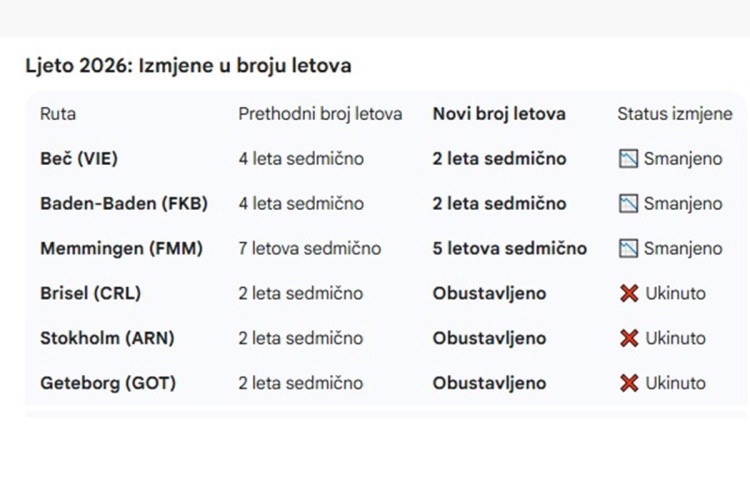The width and height of the screenshot is (750, 500).
Task: Click the decrease chart icon in Beč row
Action: coord(628,159)
